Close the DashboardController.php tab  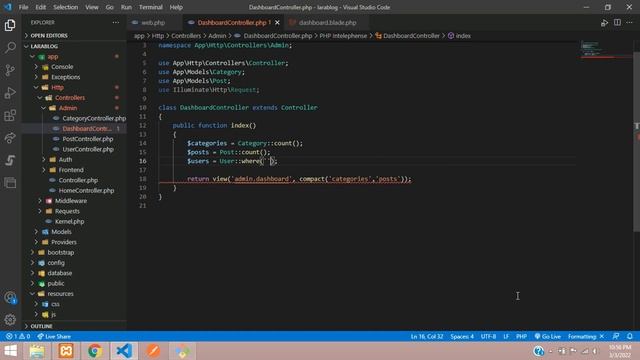tap(277, 22)
